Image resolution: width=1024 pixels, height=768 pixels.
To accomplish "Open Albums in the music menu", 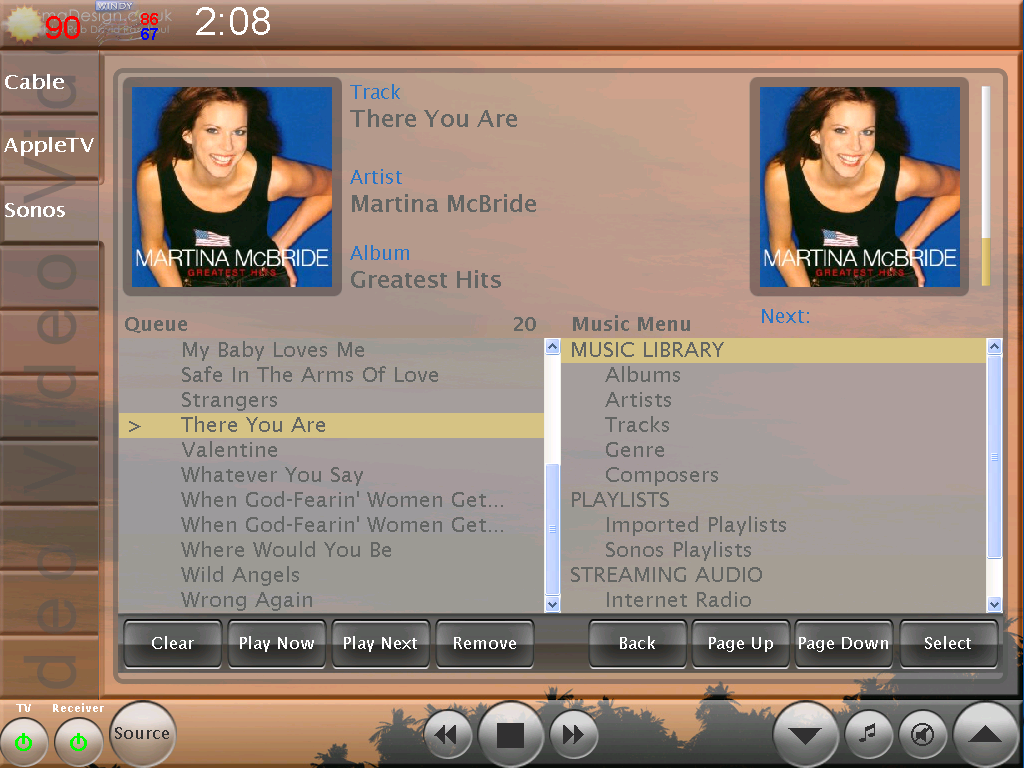I will point(773,375).
